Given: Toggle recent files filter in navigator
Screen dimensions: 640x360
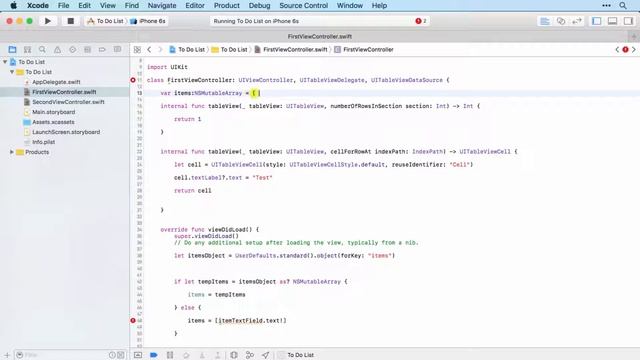Looking at the screenshot, I should [x=112, y=355].
